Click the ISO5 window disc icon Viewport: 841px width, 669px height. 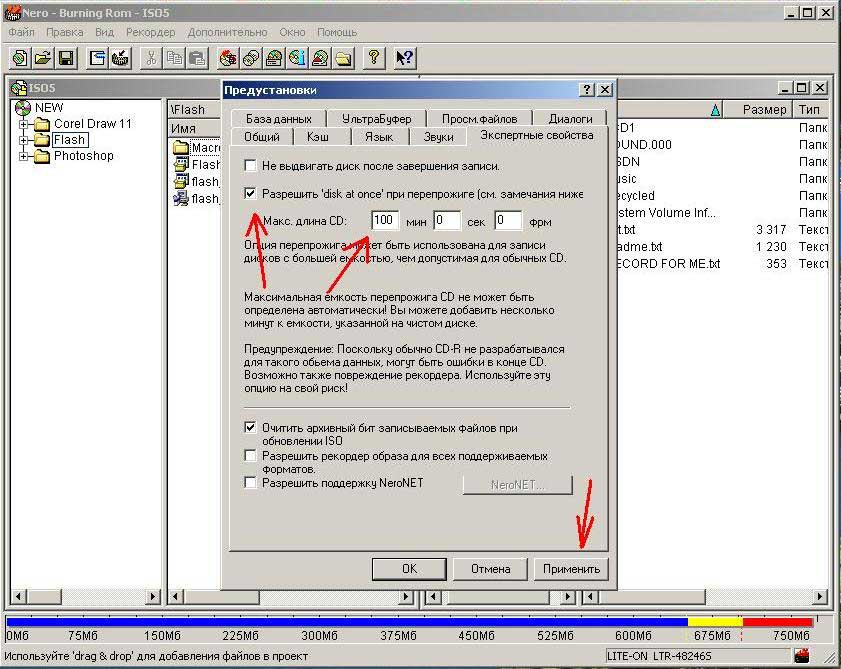click(19, 88)
